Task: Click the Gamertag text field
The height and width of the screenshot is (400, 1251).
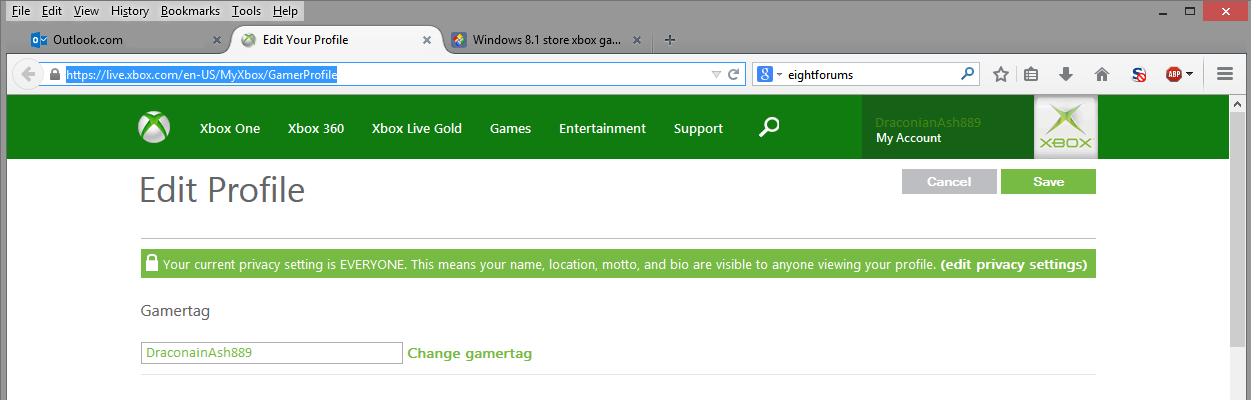Action: (272, 353)
